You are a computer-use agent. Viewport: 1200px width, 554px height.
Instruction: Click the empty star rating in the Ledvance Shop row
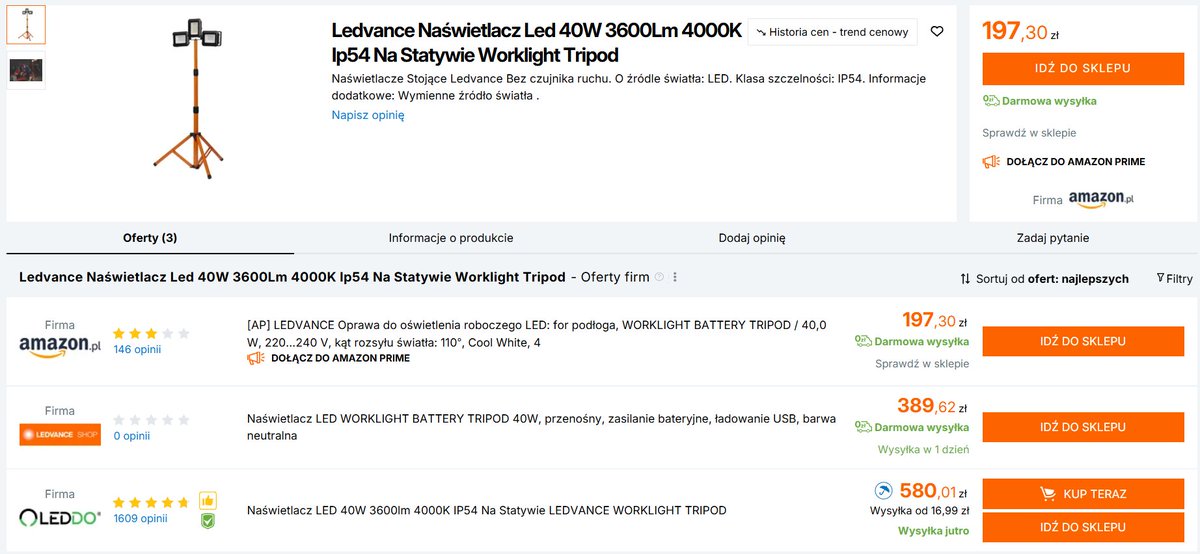point(150,420)
